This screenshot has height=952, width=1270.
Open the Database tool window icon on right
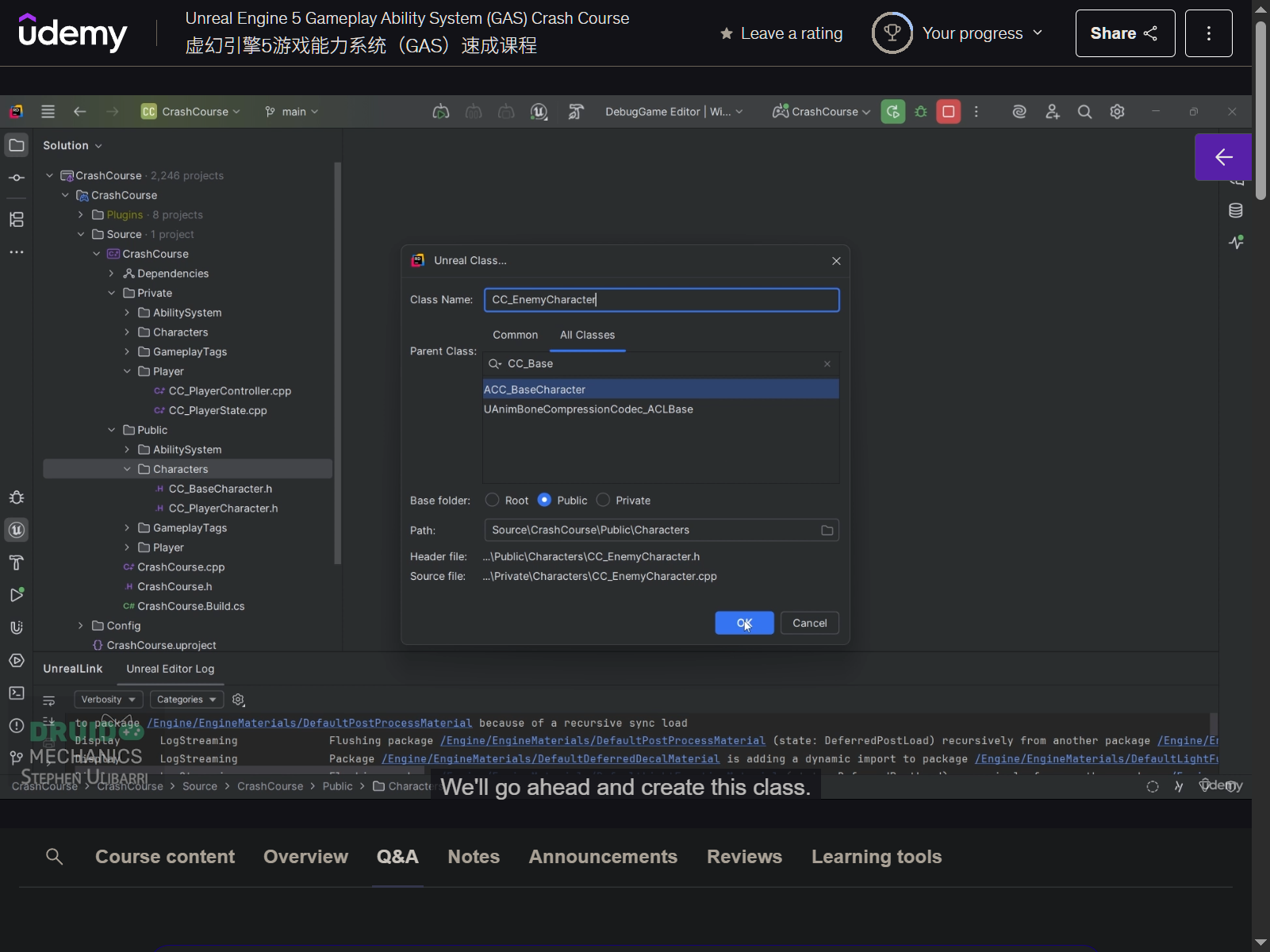click(x=1236, y=210)
